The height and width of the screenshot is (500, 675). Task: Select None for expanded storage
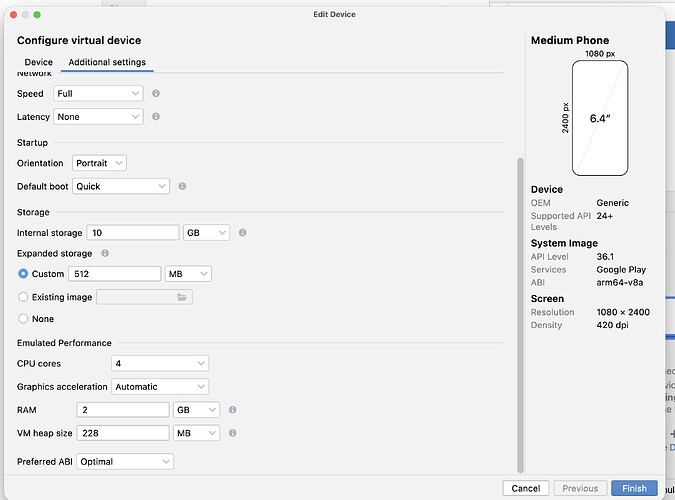23,319
